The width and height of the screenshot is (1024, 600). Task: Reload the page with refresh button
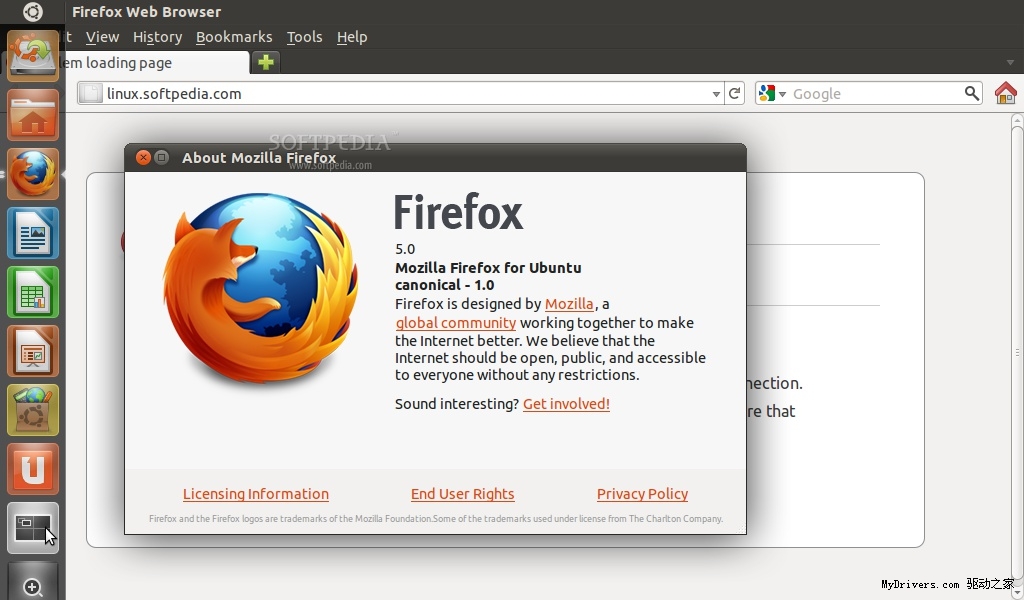(x=734, y=93)
